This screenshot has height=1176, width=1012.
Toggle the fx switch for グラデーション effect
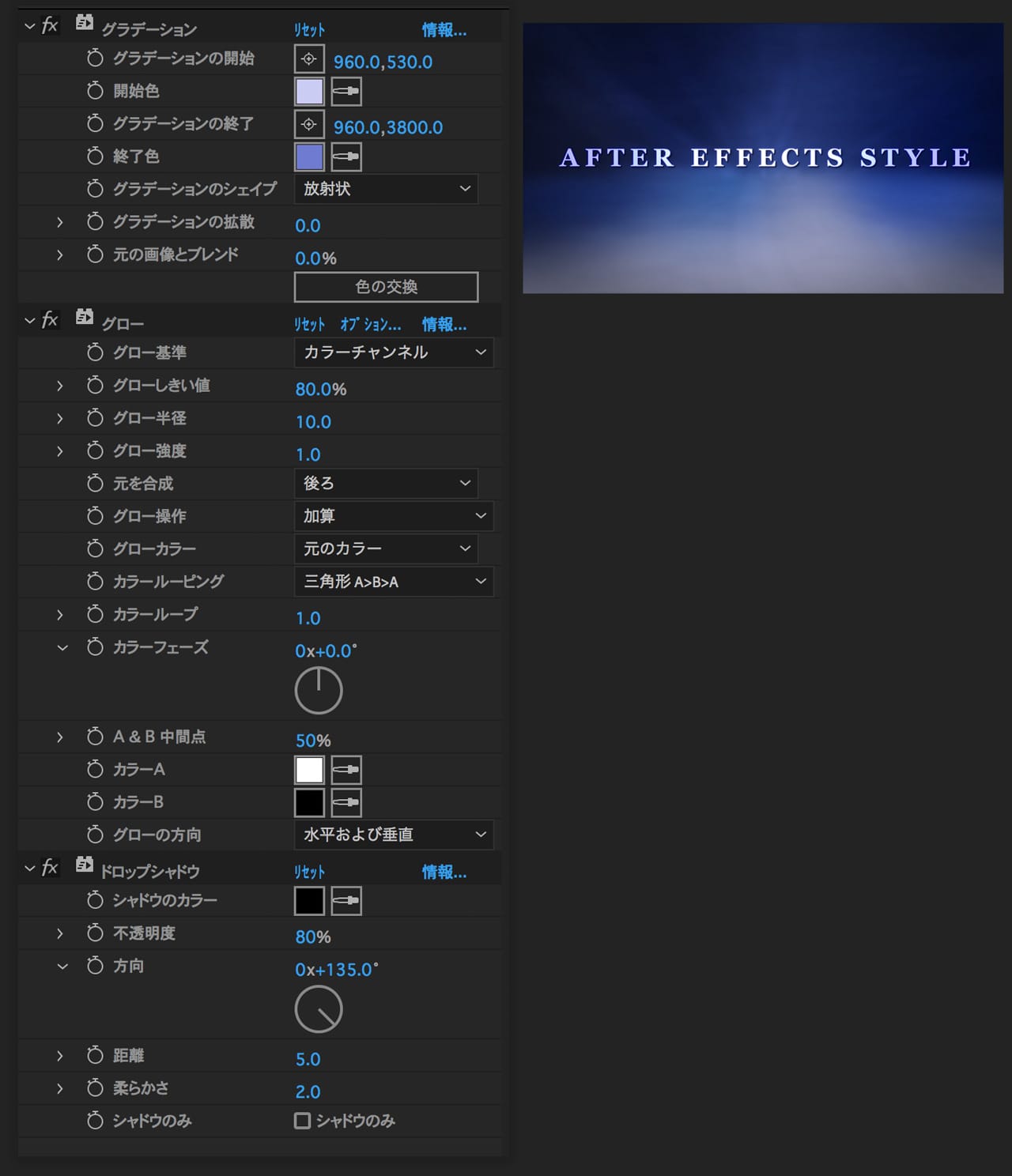point(50,26)
